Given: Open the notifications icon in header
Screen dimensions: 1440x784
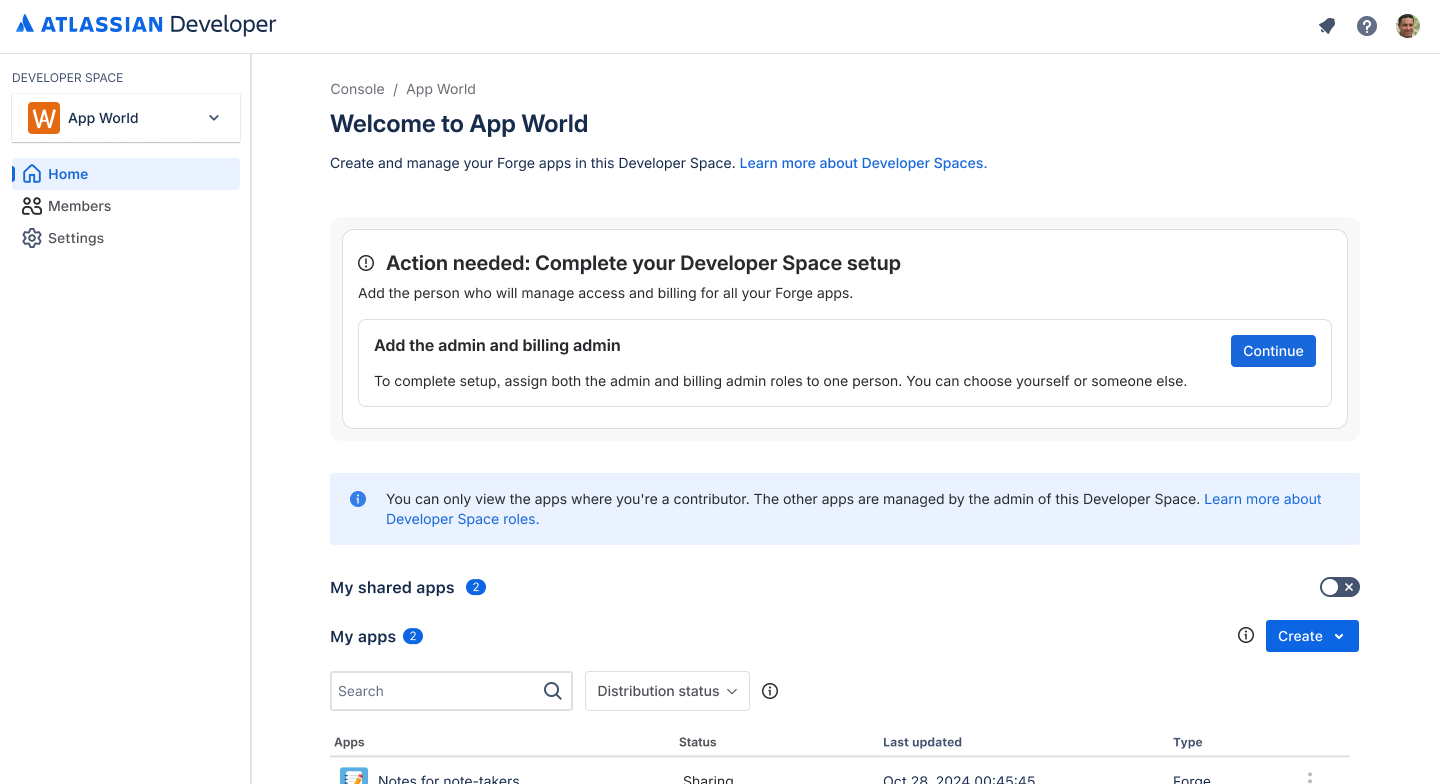Looking at the screenshot, I should pyautogui.click(x=1327, y=26).
